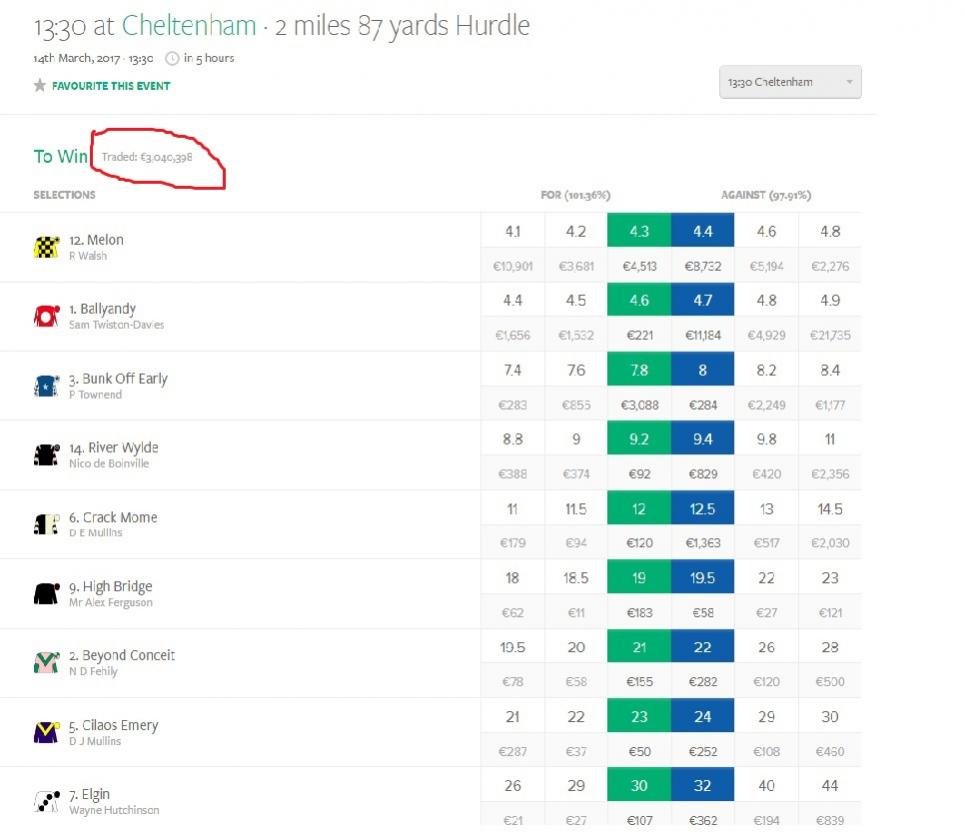Back High Bridge at green 19

tap(639, 577)
